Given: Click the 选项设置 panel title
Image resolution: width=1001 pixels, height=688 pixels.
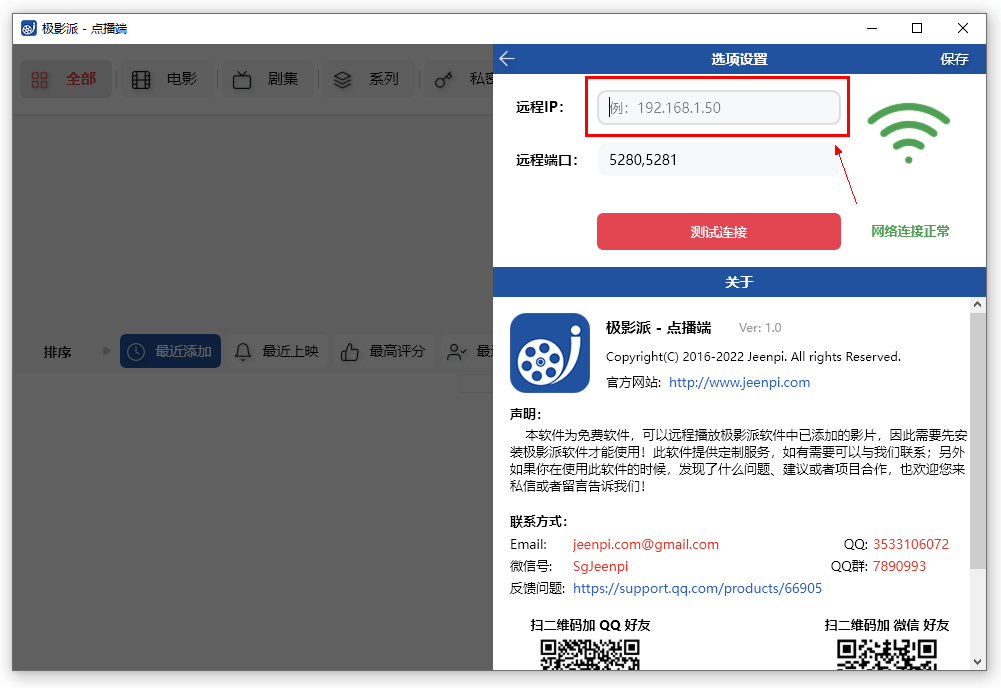Looking at the screenshot, I should pyautogui.click(x=739, y=59).
